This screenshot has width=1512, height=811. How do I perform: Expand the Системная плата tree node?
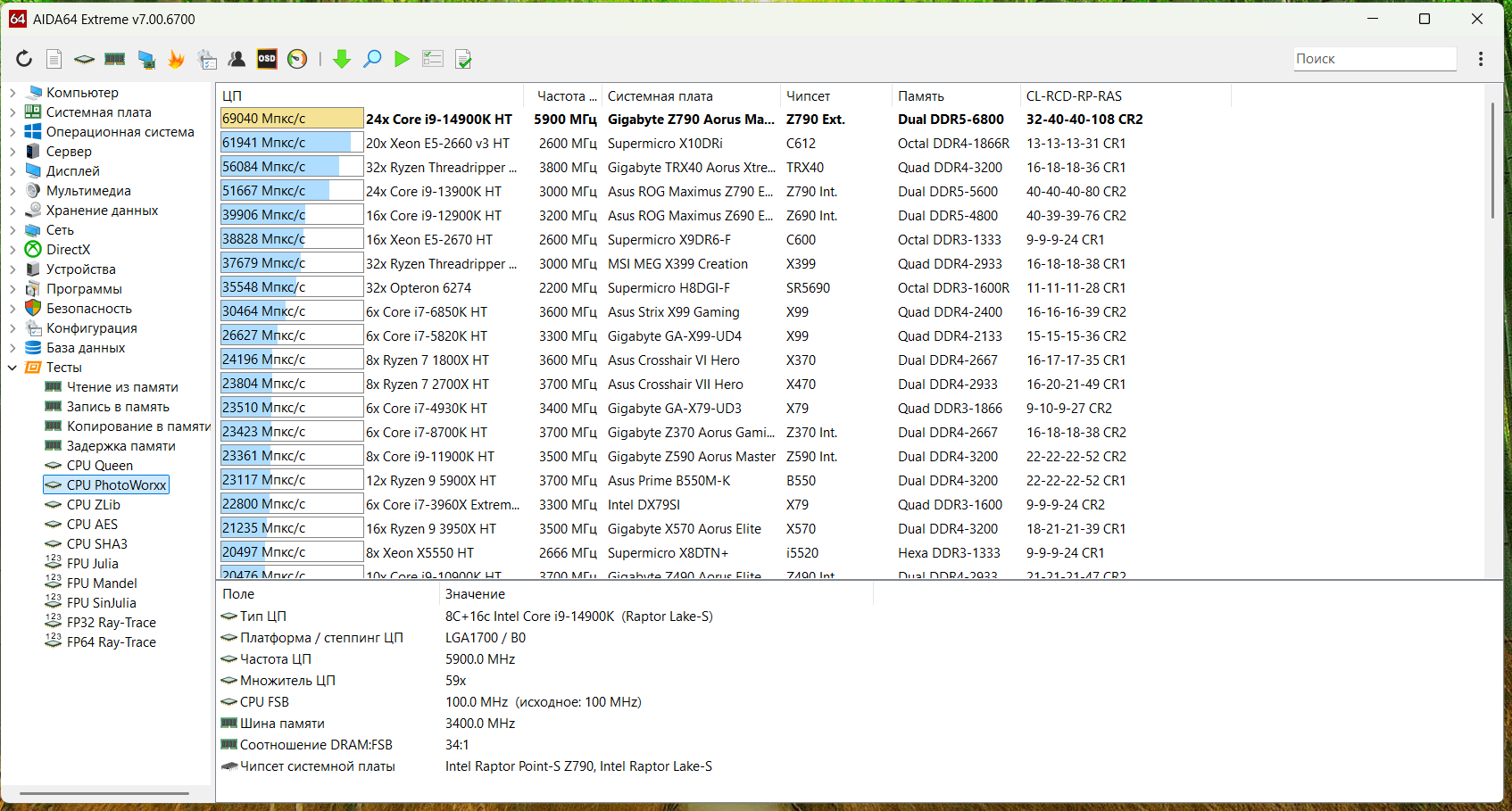(12, 112)
